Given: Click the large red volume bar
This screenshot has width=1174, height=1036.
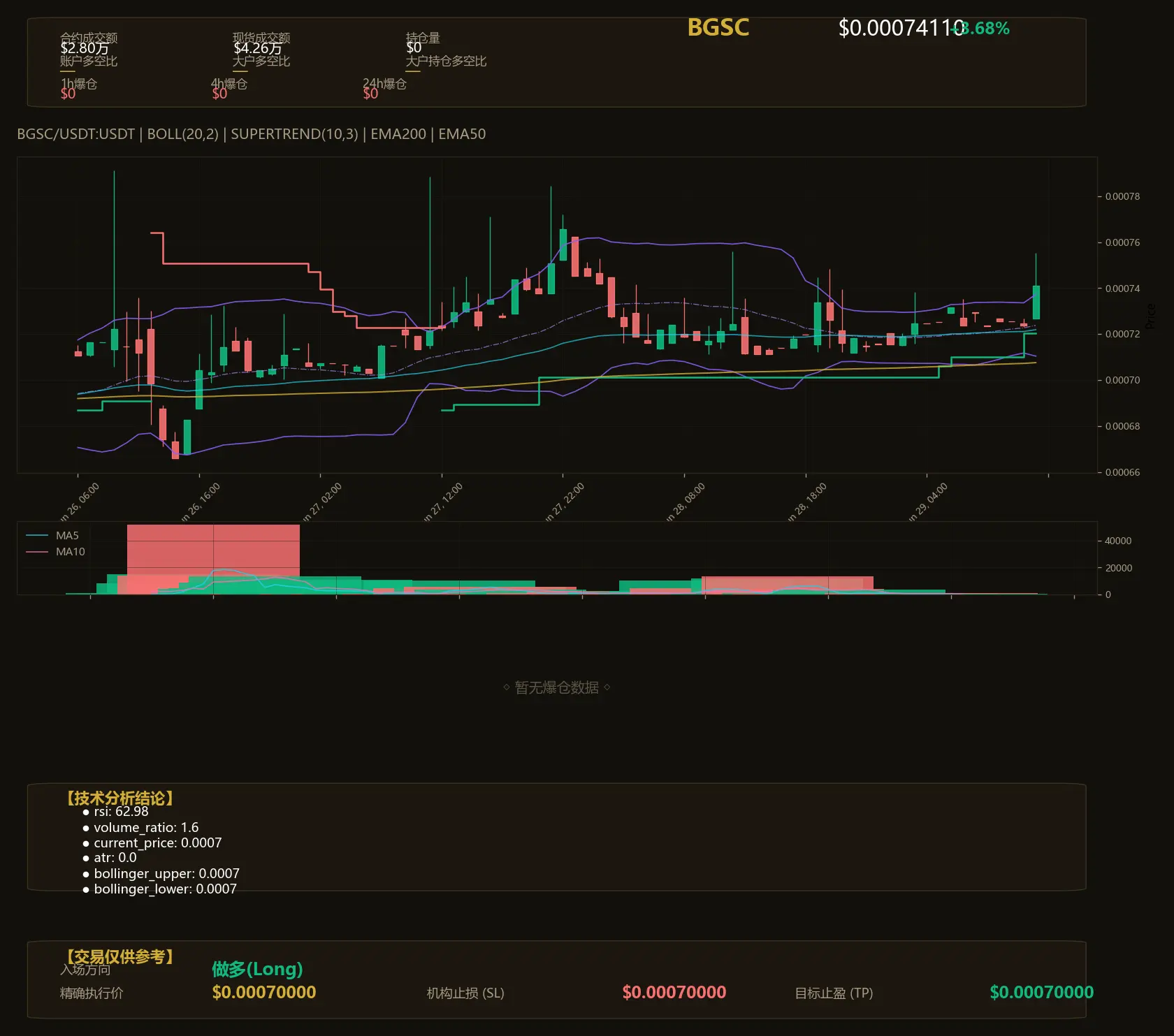Looking at the screenshot, I should point(213,550).
